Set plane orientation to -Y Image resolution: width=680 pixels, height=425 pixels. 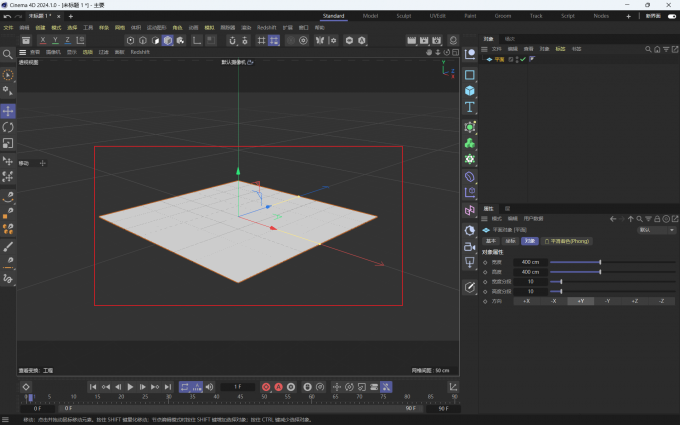pyautogui.click(x=608, y=301)
